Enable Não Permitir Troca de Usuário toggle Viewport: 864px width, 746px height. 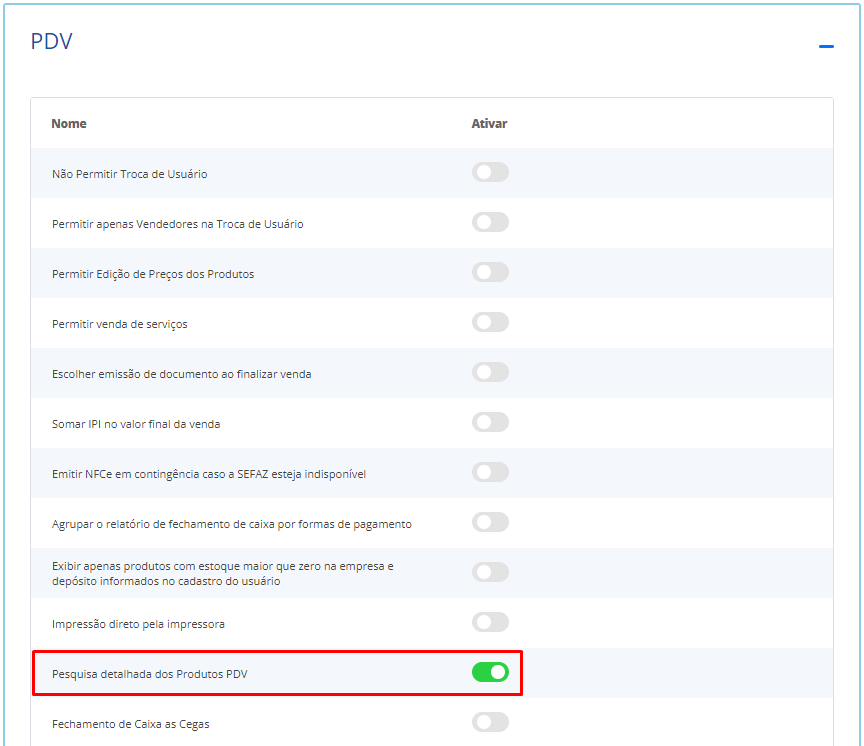tap(490, 172)
